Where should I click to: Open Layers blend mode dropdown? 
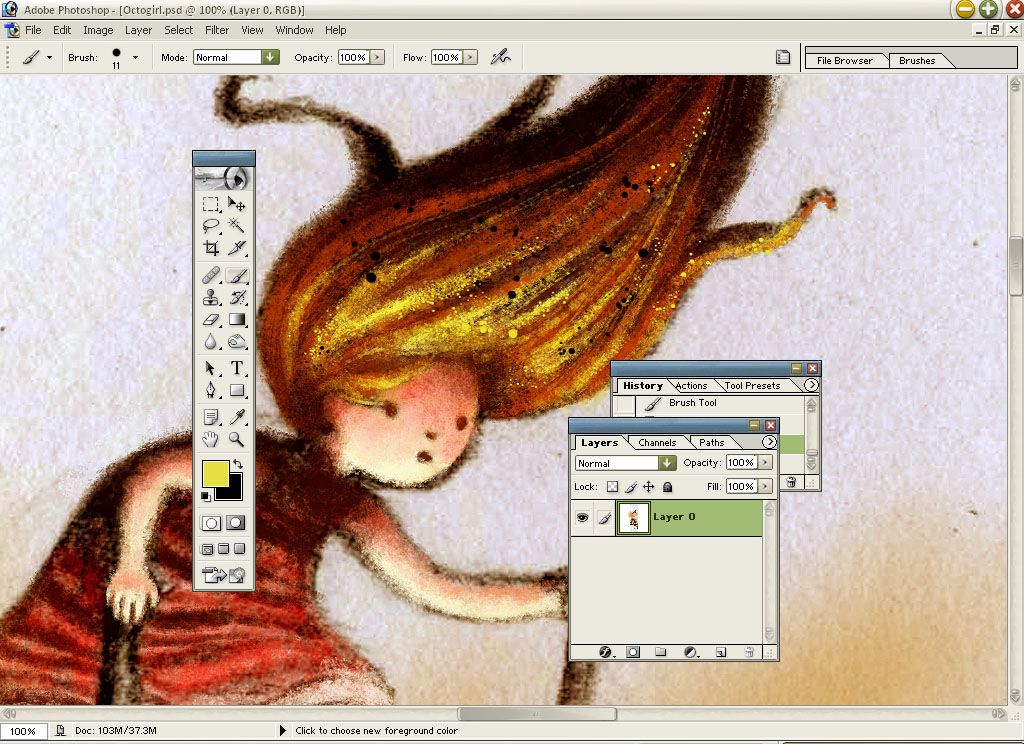[667, 463]
